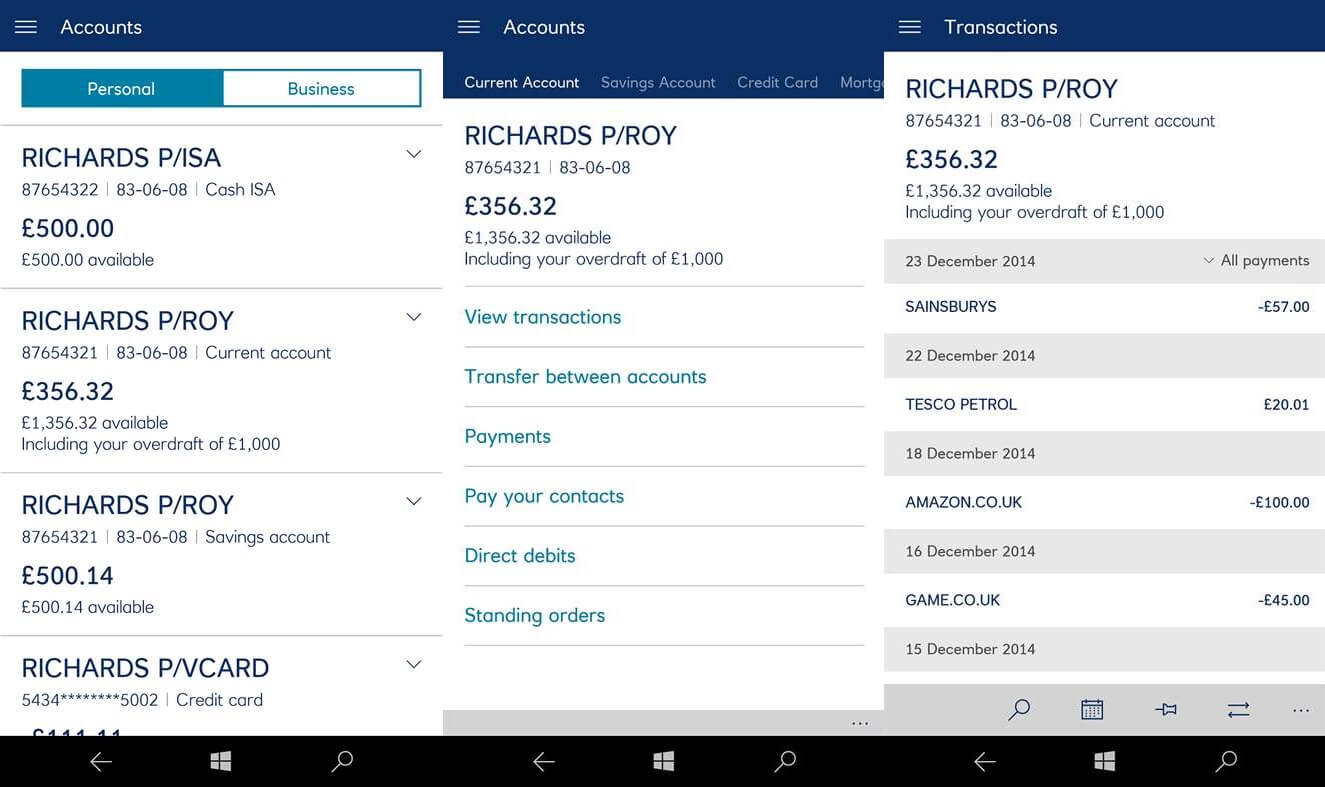This screenshot has height=787, width=1325.
Task: Select the SAINSBURYS transaction row
Action: click(x=1105, y=307)
